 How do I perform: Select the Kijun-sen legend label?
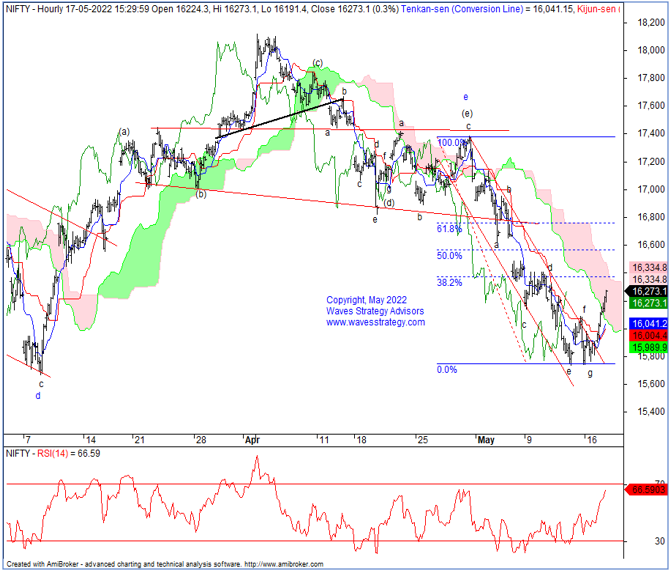tap(598, 9)
